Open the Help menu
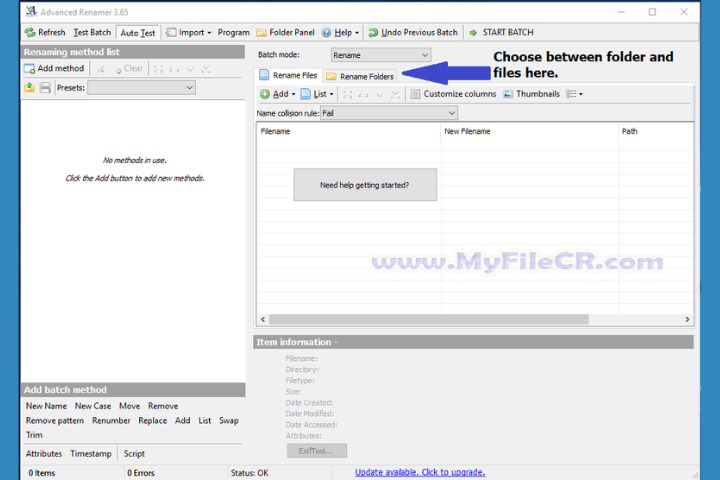The image size is (720, 480). pyautogui.click(x=340, y=33)
